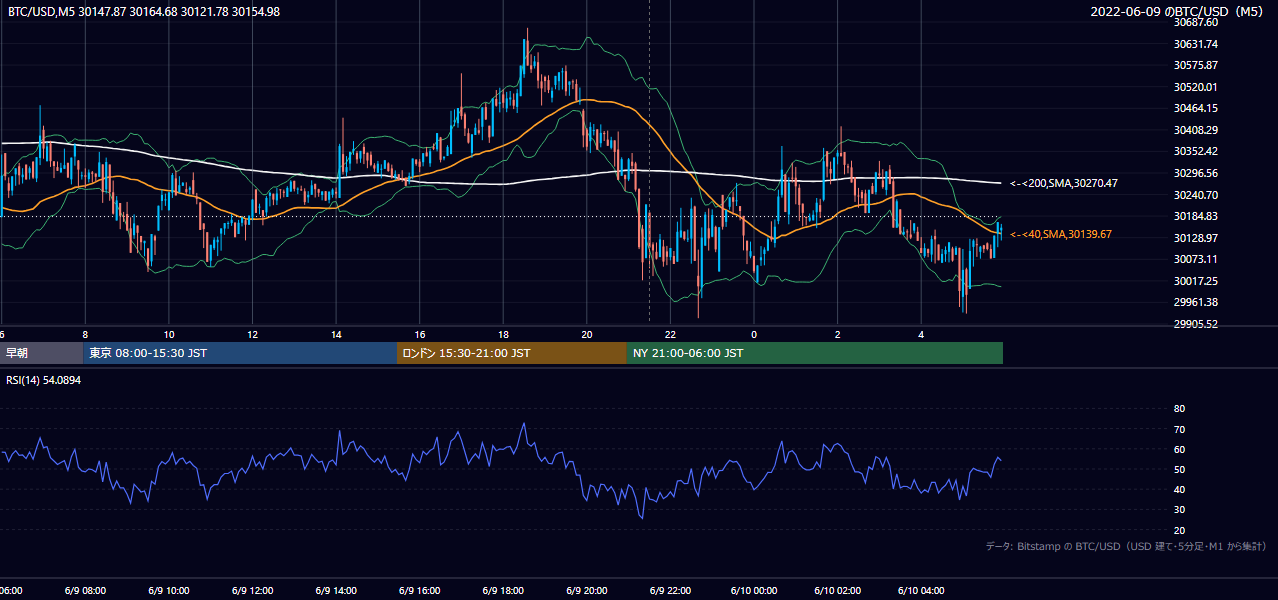This screenshot has width=1278, height=600.
Task: Click price axis value 30128.97
Action: click(1196, 238)
